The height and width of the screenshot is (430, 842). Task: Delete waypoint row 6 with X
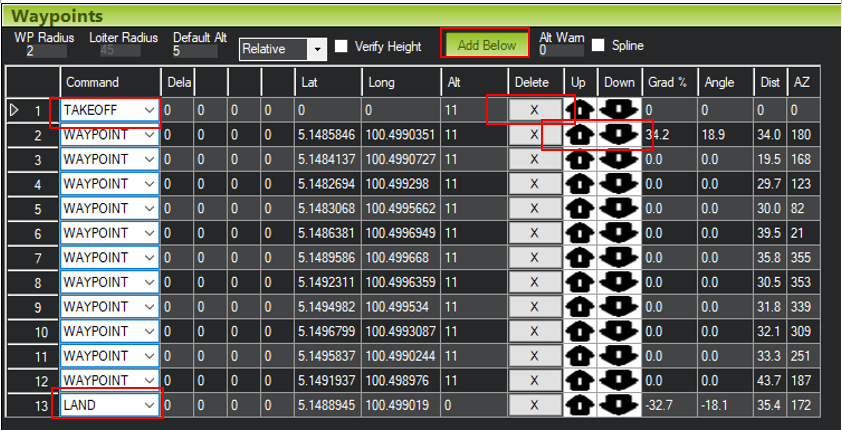(534, 233)
